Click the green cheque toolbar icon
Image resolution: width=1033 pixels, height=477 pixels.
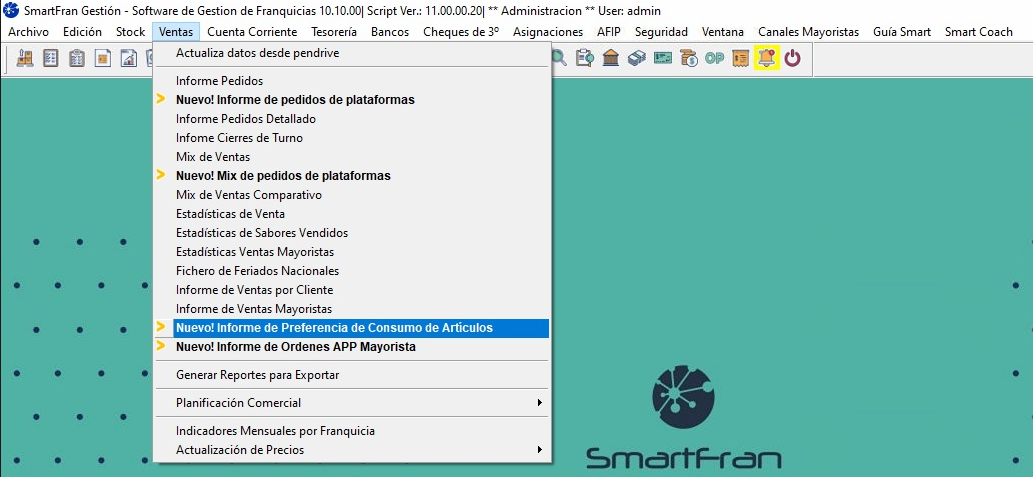point(662,58)
